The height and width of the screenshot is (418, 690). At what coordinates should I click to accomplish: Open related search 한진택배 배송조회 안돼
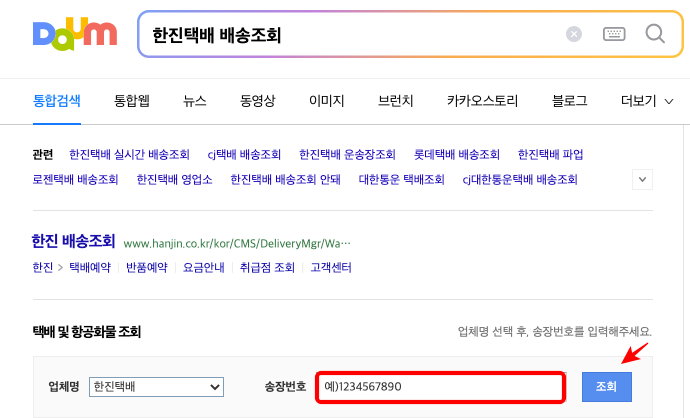coord(286,180)
